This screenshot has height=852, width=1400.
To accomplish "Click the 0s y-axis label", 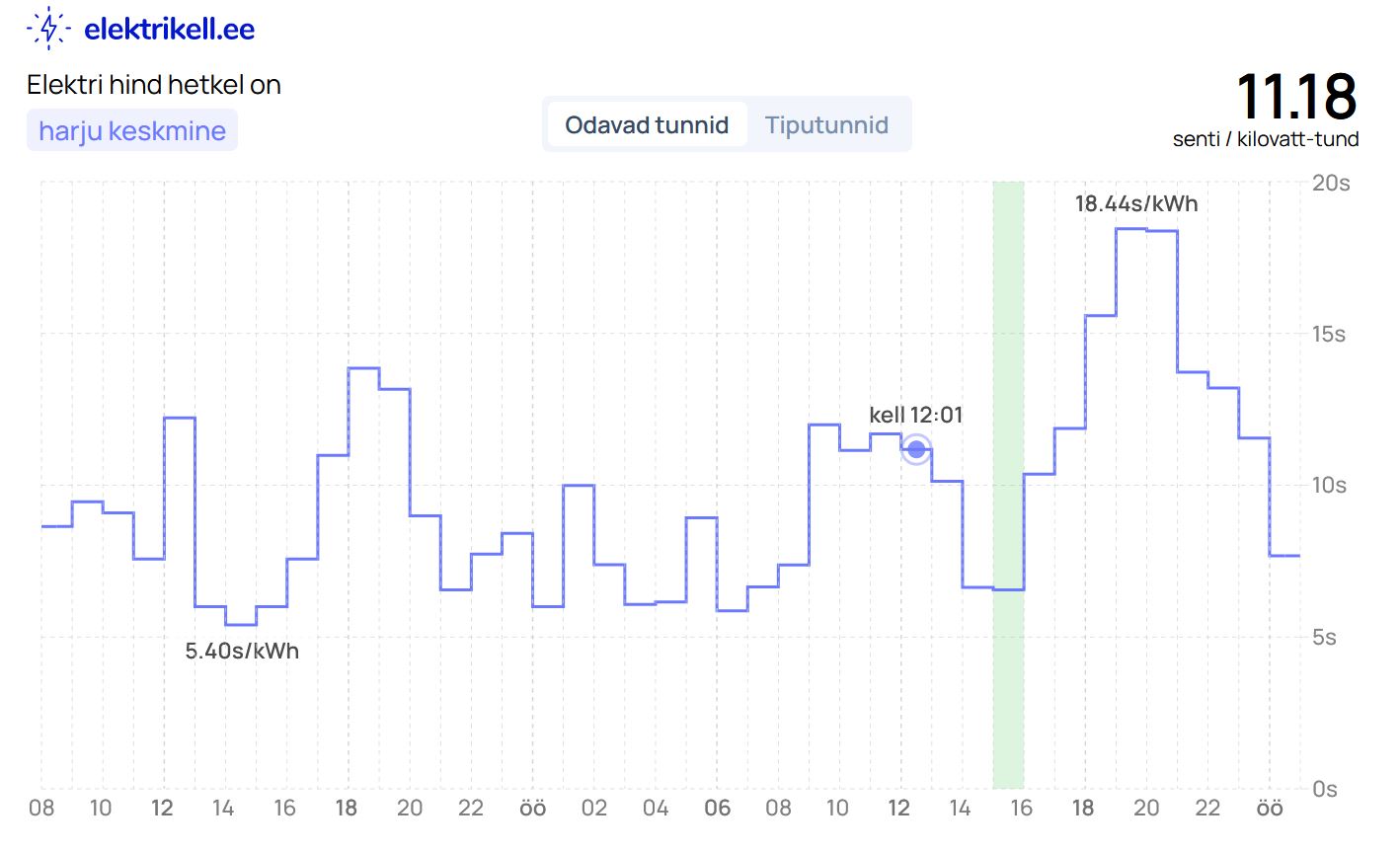I will [1325, 789].
